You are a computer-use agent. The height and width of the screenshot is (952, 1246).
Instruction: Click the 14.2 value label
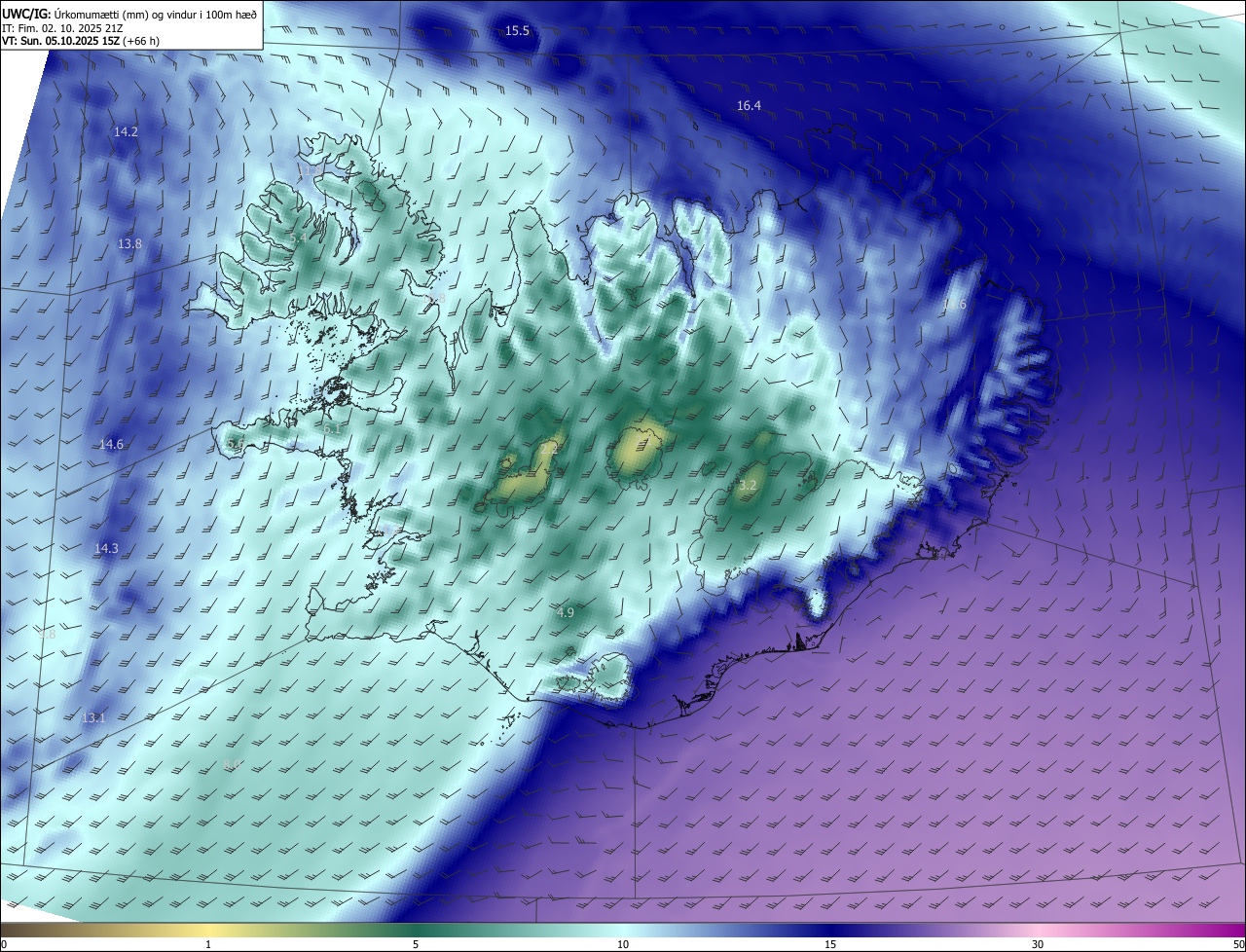(x=126, y=131)
